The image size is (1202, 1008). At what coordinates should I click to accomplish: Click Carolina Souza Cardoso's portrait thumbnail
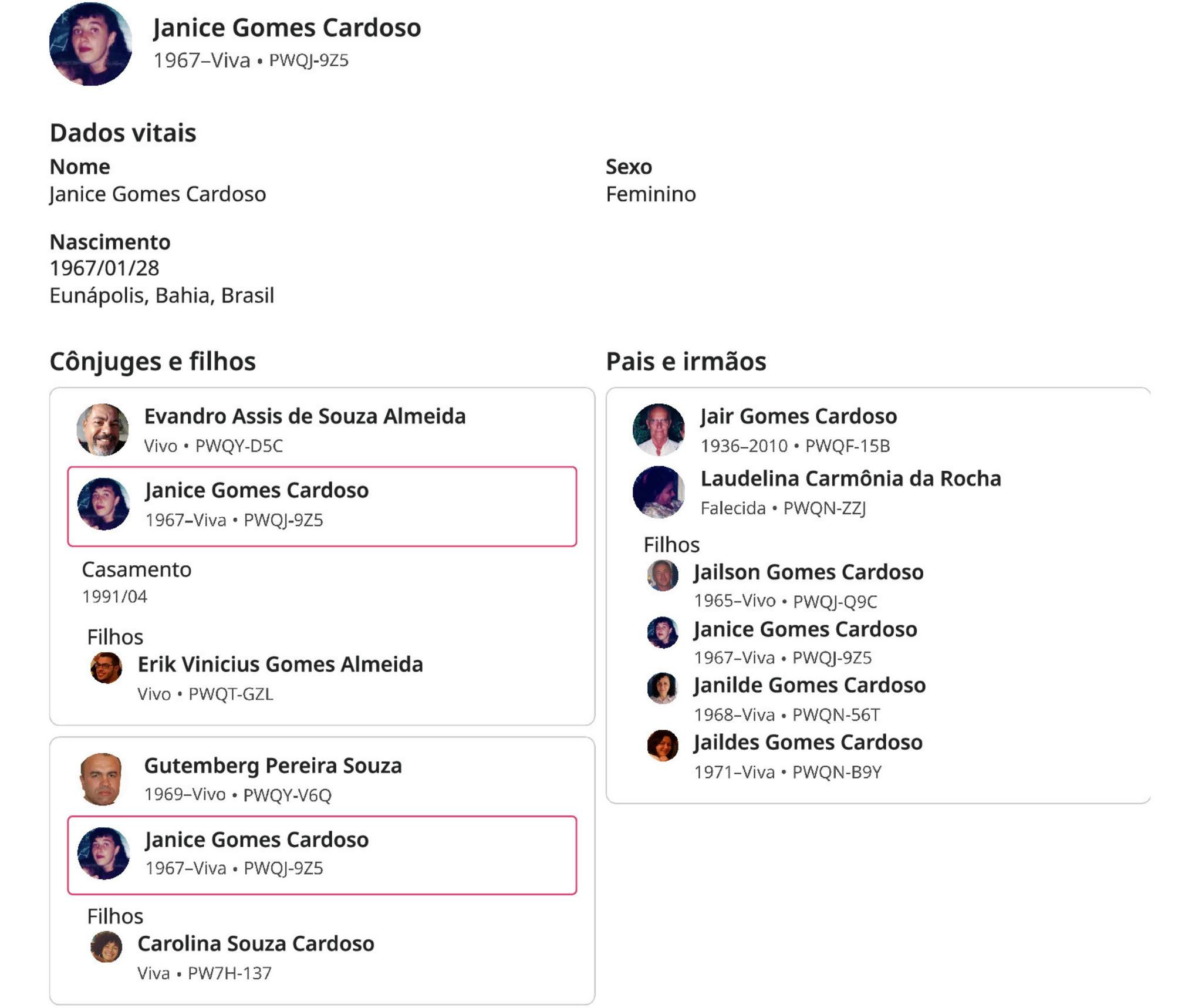click(106, 947)
